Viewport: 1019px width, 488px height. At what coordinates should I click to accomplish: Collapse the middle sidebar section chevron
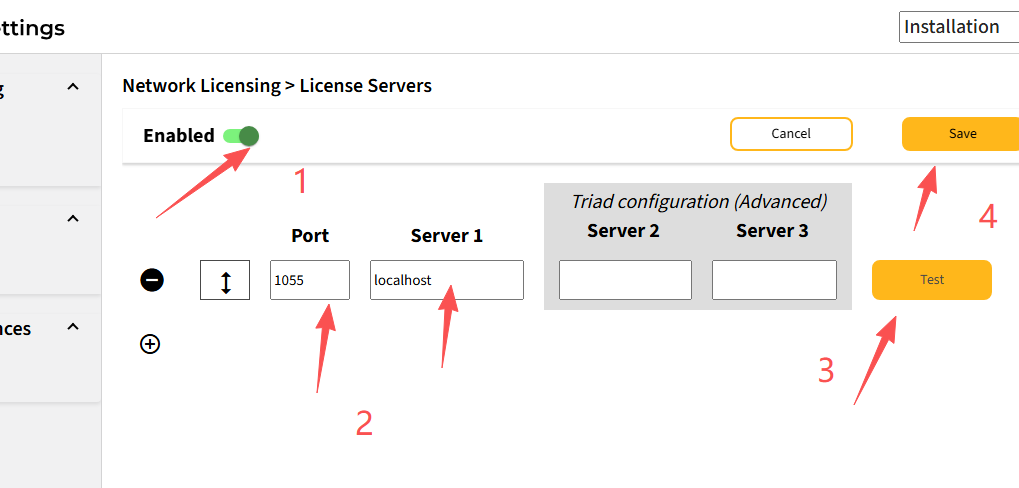[72, 219]
